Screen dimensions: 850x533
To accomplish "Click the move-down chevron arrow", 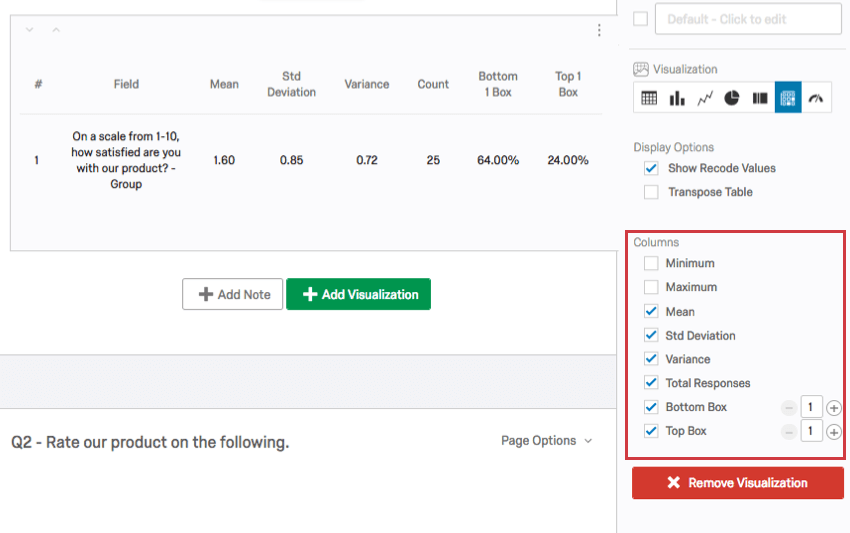I will point(30,30).
